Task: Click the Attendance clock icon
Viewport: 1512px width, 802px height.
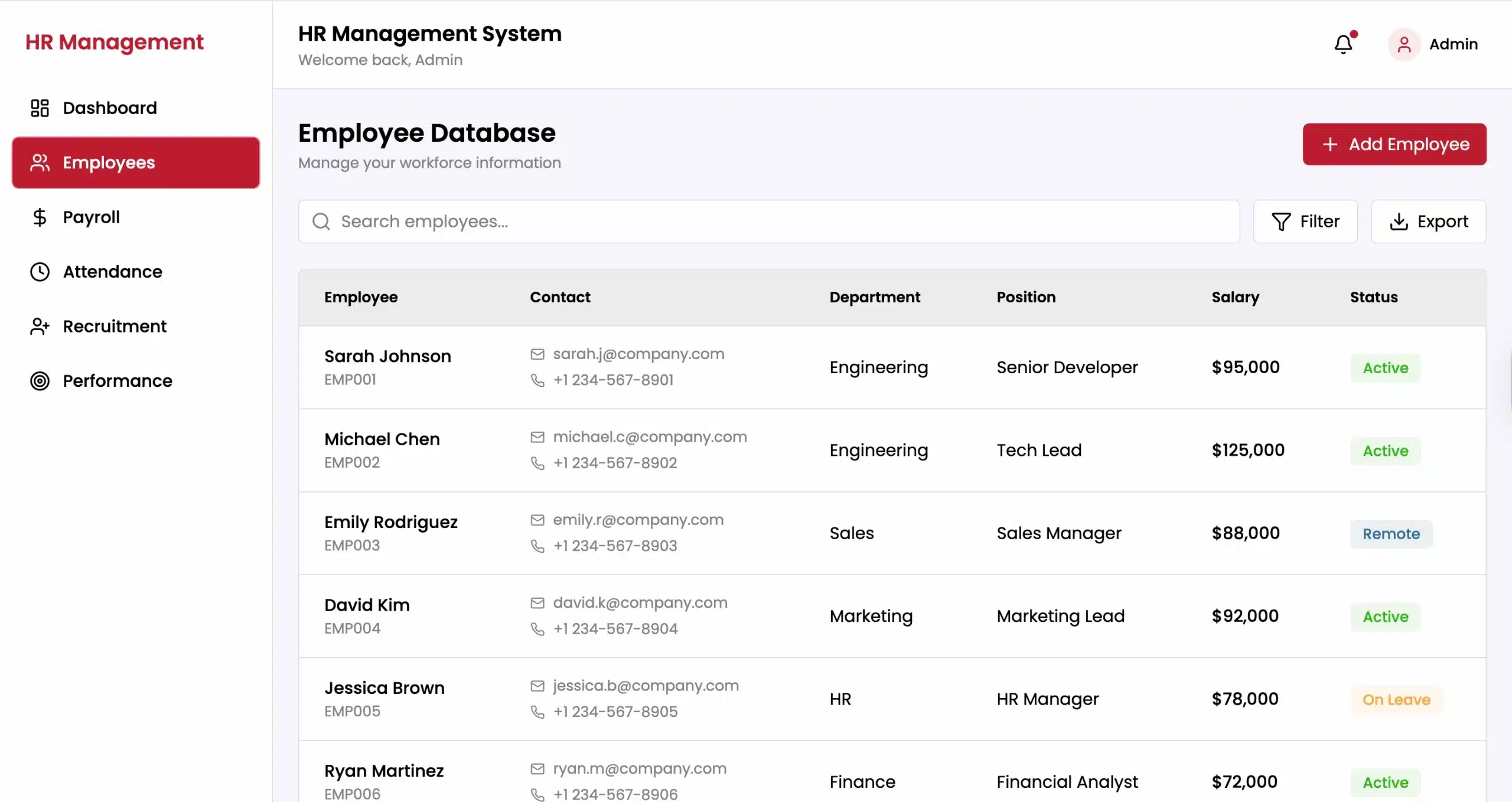Action: coord(40,272)
